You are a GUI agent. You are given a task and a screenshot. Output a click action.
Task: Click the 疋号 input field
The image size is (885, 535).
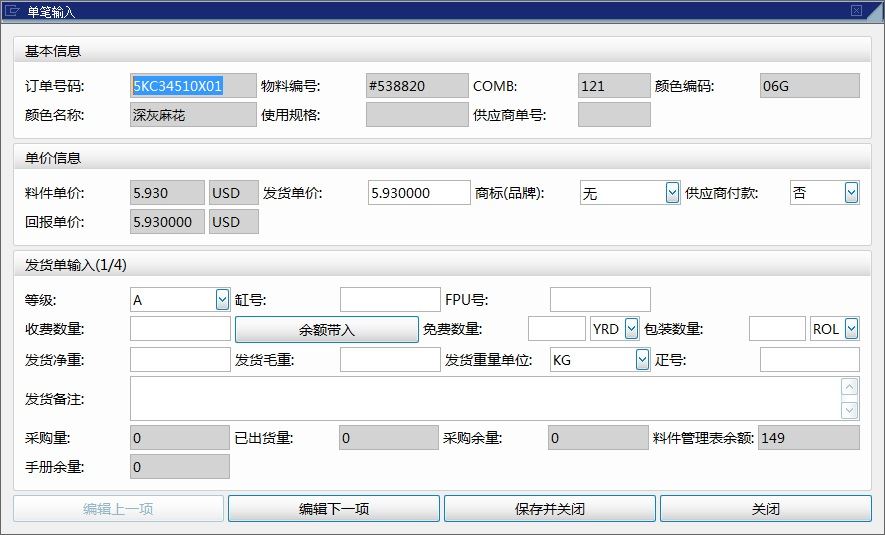(809, 360)
